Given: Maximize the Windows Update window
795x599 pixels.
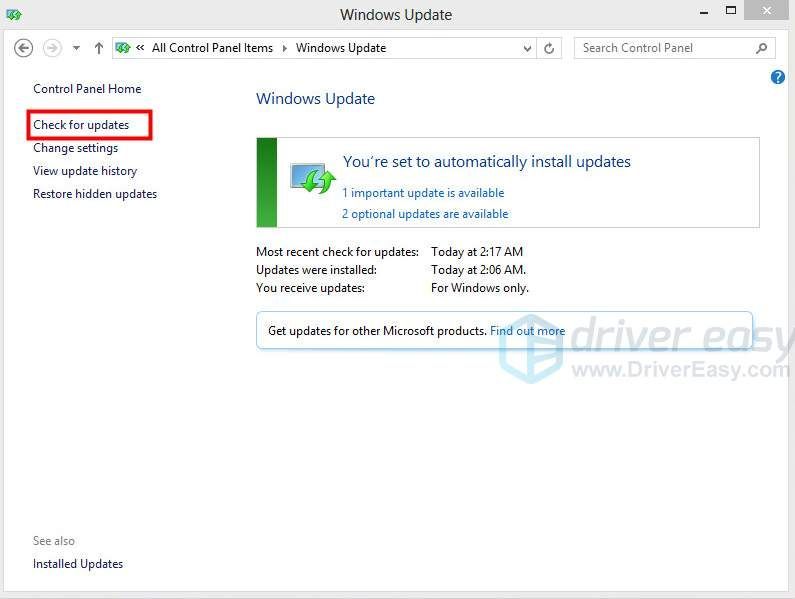Looking at the screenshot, I should [731, 11].
